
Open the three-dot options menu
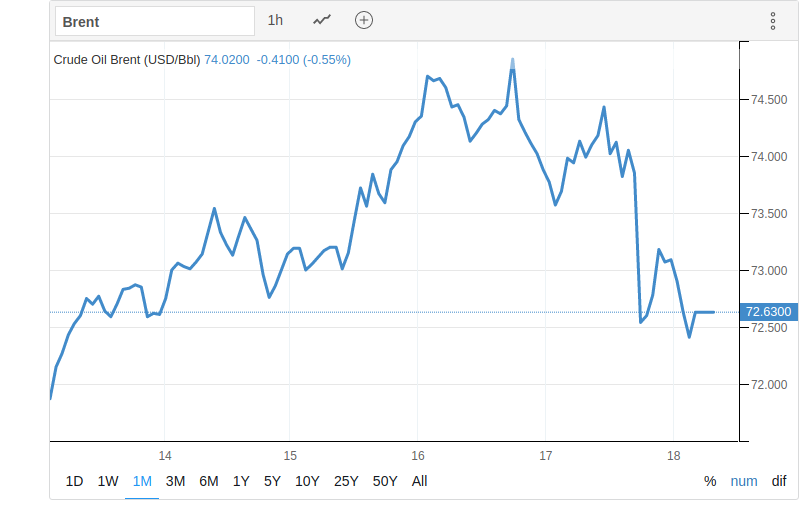[772, 21]
